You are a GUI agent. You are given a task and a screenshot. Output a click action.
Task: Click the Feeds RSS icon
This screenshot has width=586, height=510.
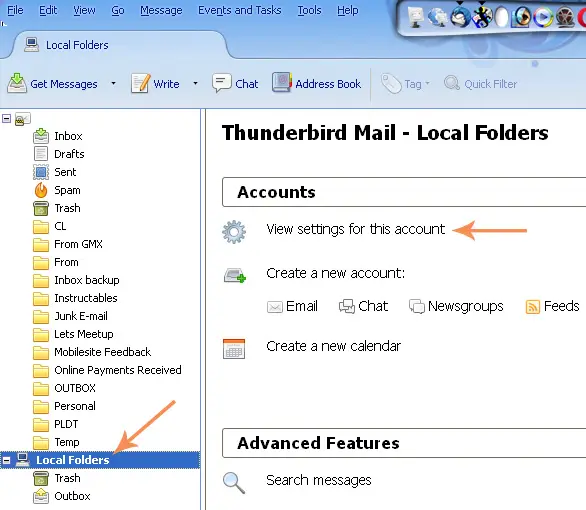click(533, 307)
